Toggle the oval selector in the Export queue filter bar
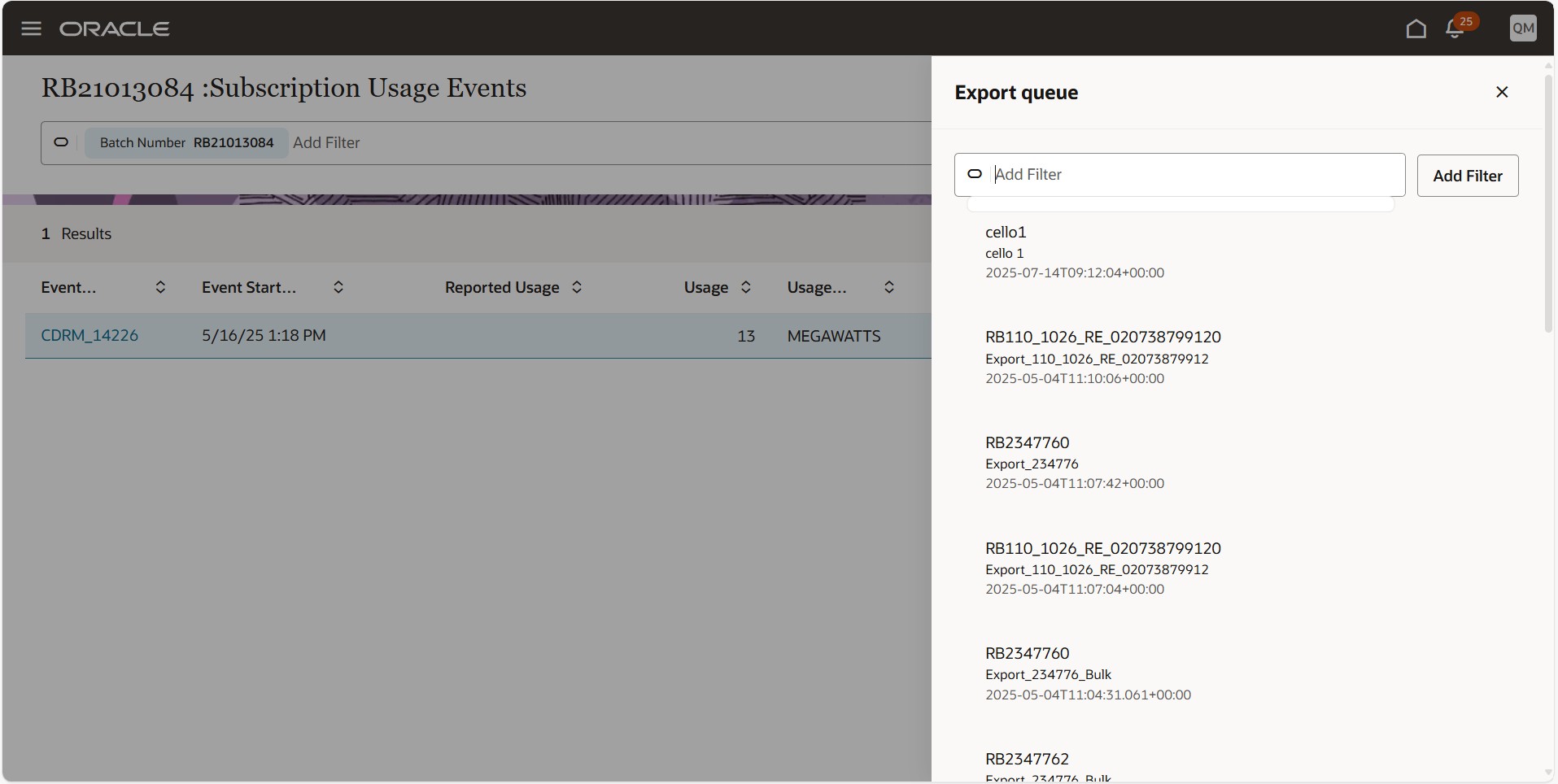1558x784 pixels. [973, 174]
